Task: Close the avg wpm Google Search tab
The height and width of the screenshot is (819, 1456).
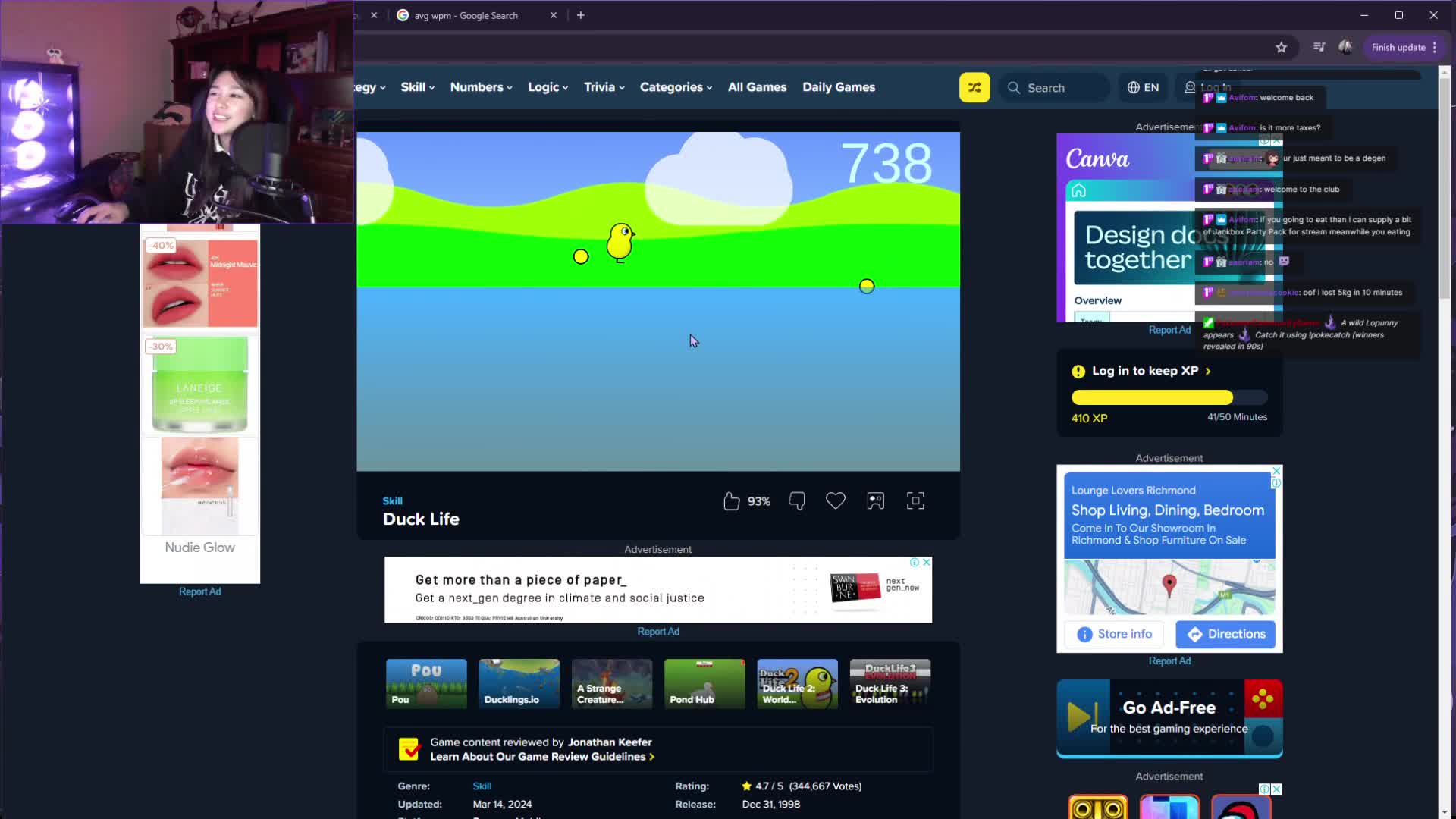Action: (553, 15)
